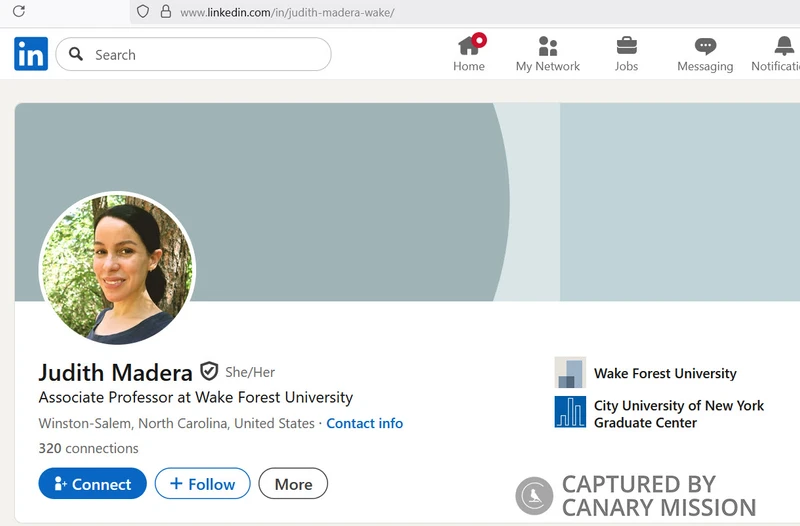Click the Wake Forest University logo thumbnail

570,372
